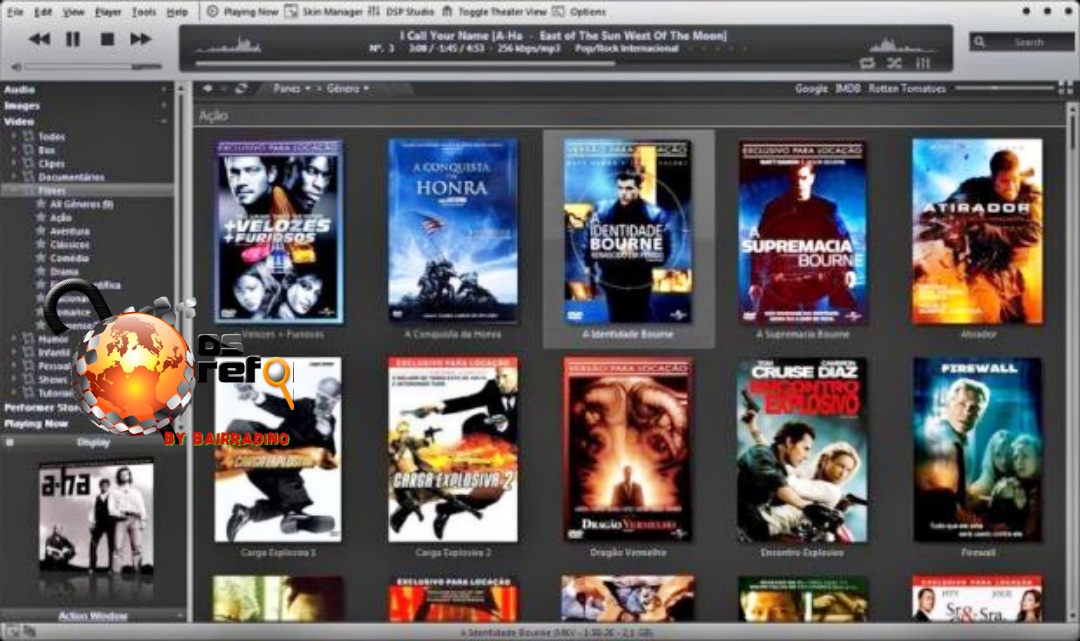
Task: Select the Ação genre item
Action: [x=61, y=218]
